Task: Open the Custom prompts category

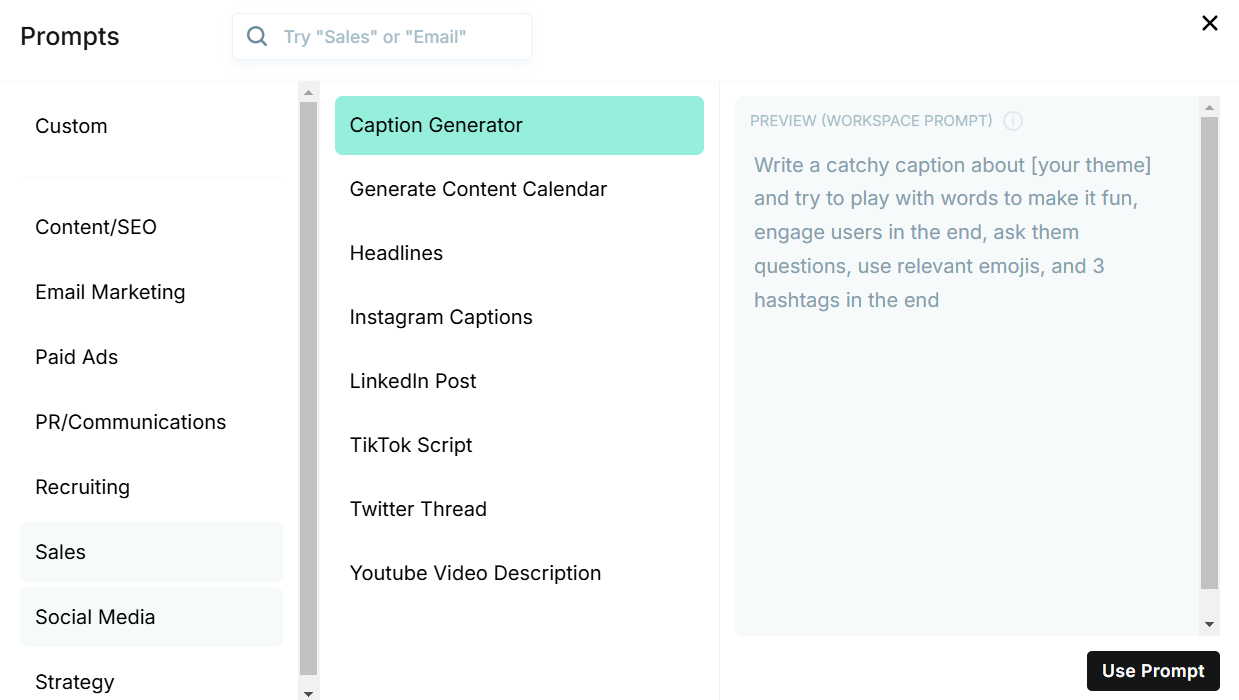Action: [x=71, y=126]
